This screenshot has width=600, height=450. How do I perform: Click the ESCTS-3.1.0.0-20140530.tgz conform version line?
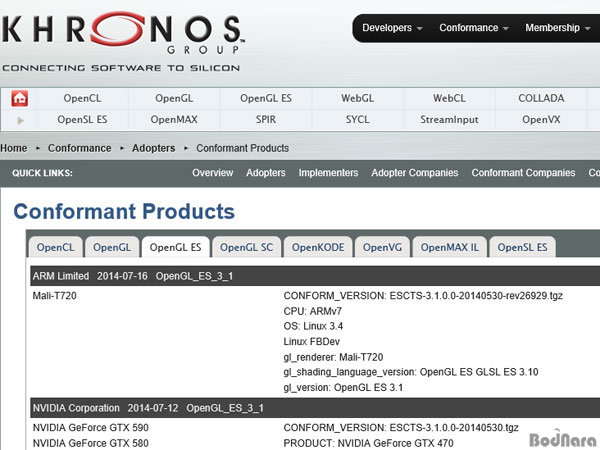pyautogui.click(x=401, y=428)
